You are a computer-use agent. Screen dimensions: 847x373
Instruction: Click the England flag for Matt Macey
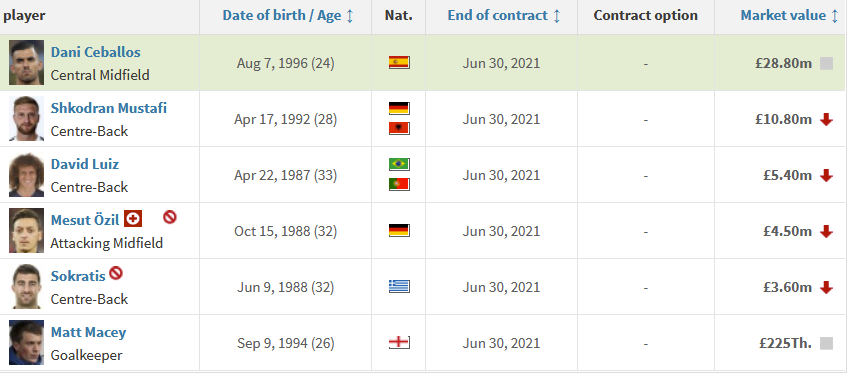[x=399, y=342]
